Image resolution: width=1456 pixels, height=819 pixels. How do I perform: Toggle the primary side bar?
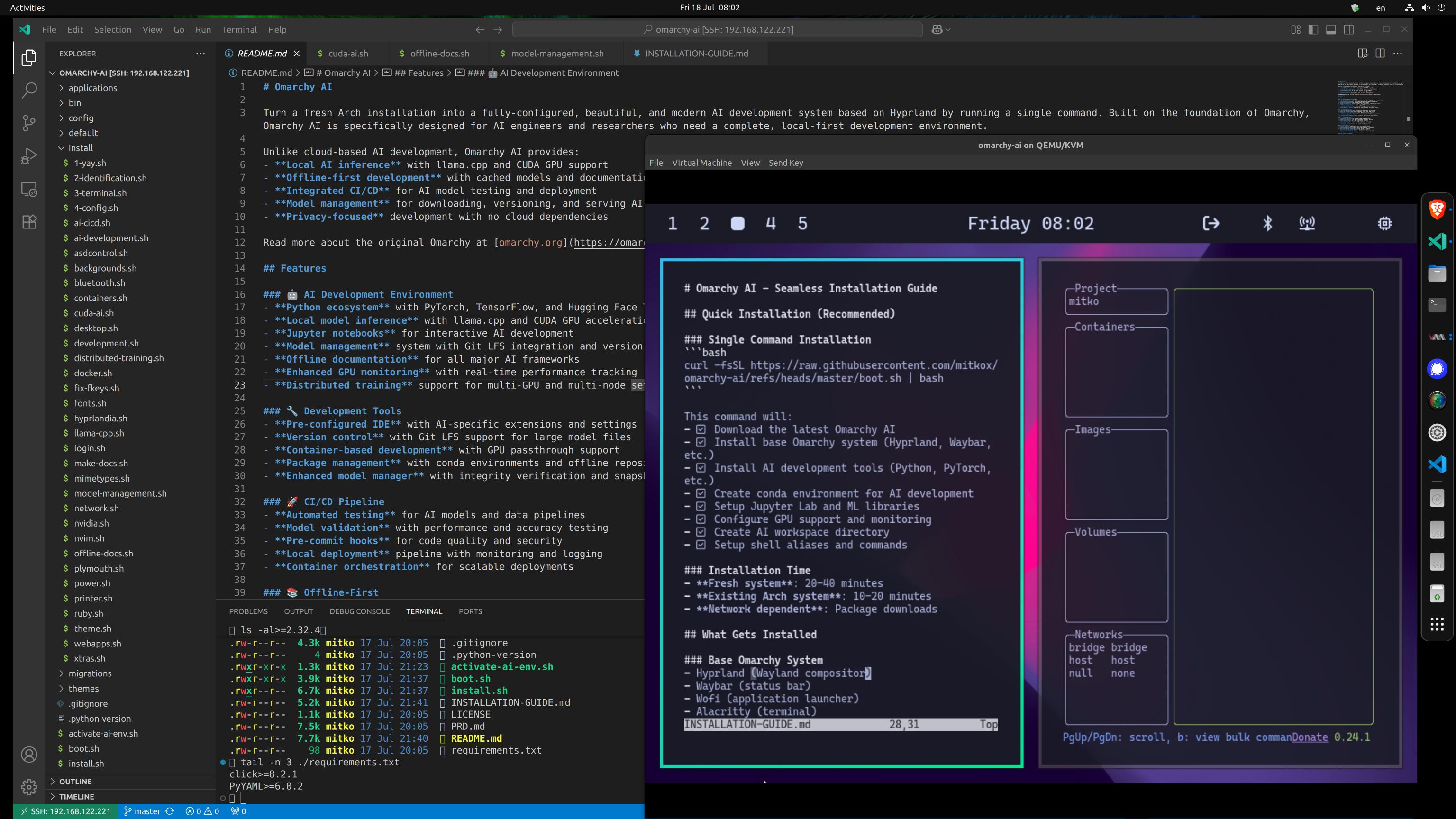point(1313,29)
